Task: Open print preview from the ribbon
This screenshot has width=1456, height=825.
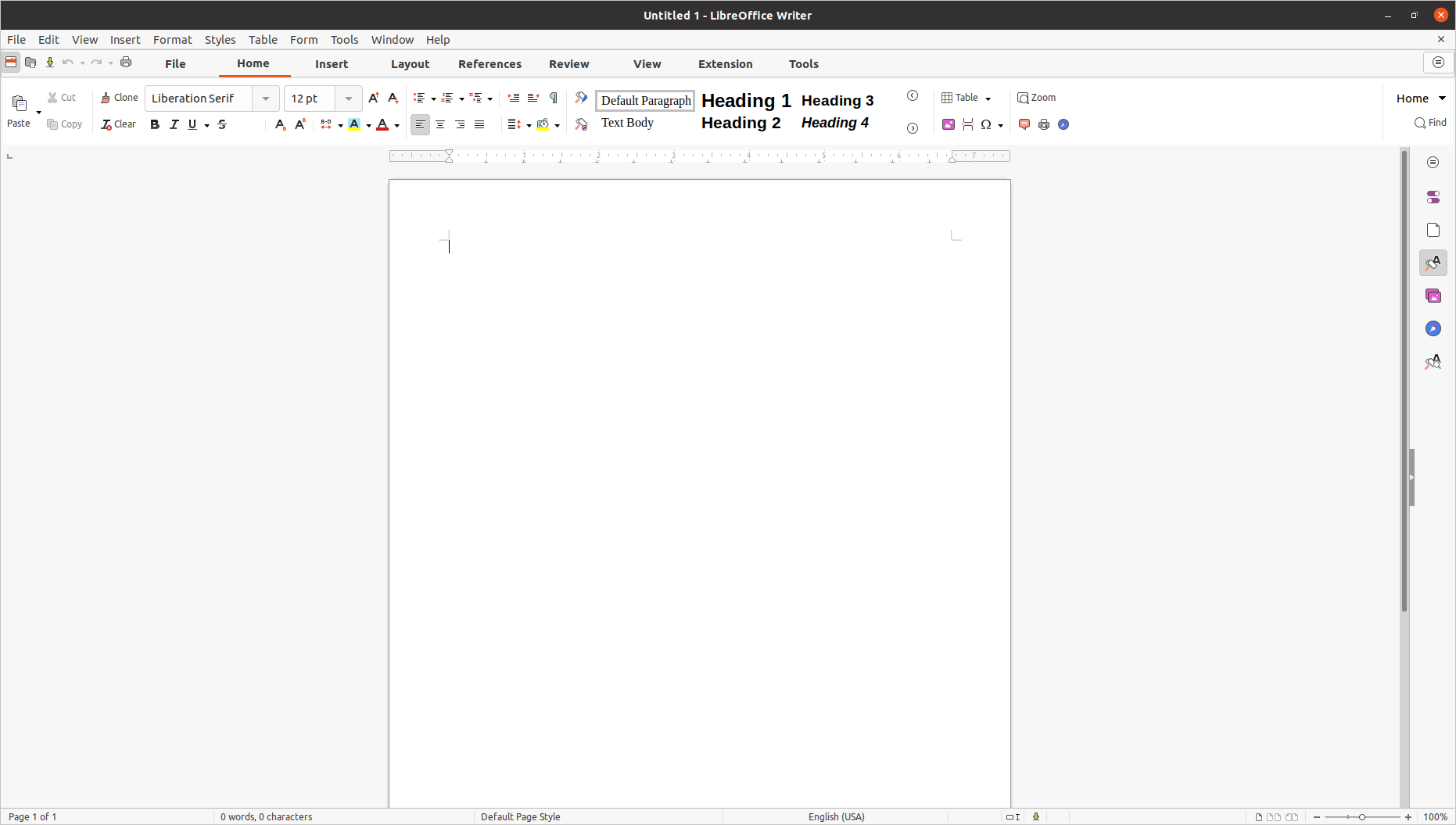Action: (1044, 124)
